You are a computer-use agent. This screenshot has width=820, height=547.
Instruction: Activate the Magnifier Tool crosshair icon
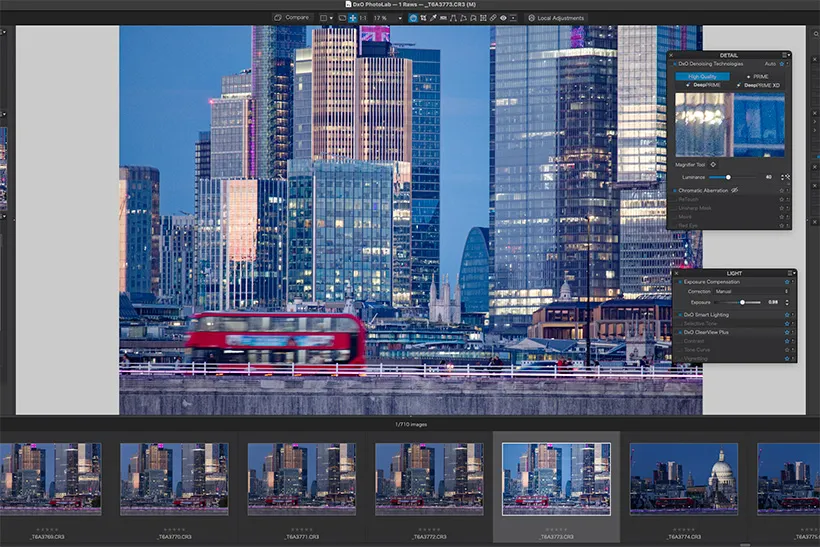pyautogui.click(x=713, y=165)
